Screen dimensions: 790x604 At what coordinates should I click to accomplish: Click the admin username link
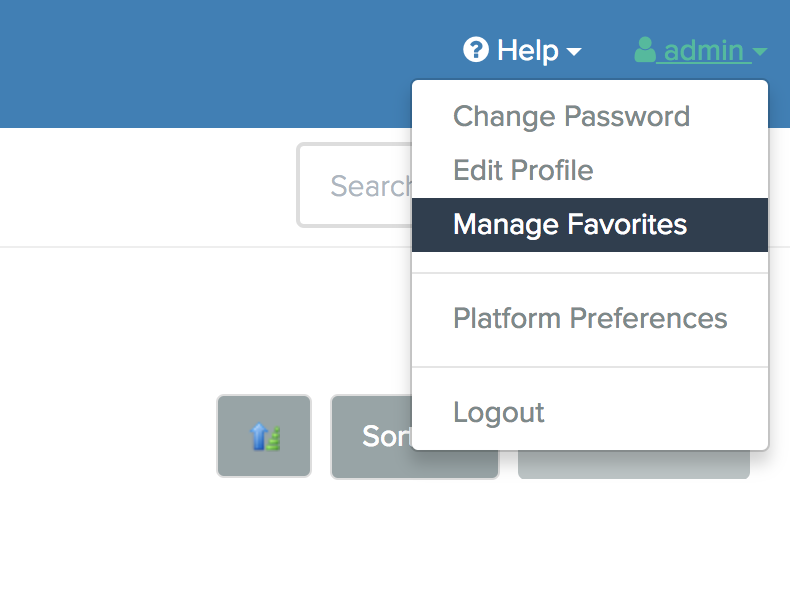click(x=704, y=51)
